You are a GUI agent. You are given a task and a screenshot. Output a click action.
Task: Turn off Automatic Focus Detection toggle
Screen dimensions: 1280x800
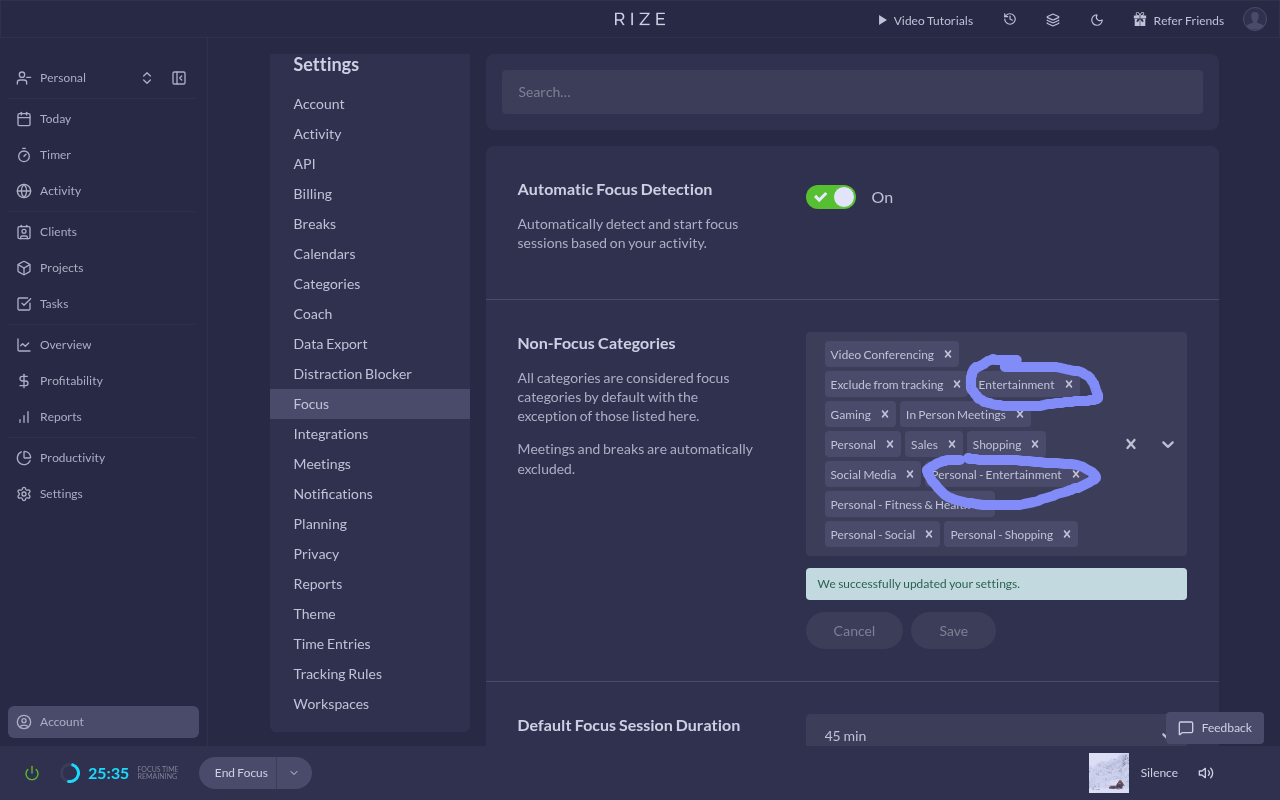pyautogui.click(x=831, y=197)
